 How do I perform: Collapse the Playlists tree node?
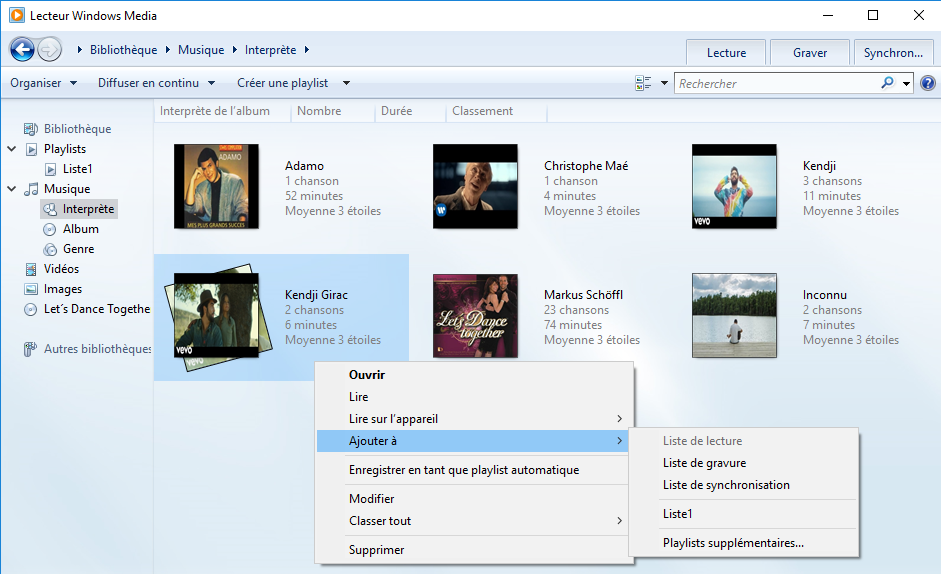[11, 148]
